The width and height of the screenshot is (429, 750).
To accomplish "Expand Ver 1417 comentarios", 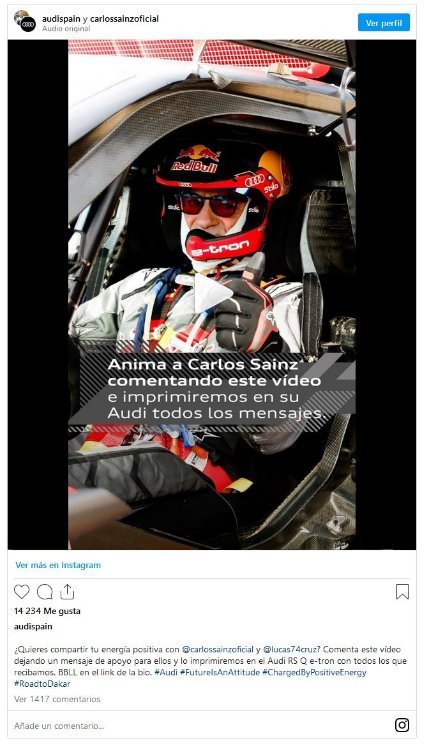I will 57,699.
